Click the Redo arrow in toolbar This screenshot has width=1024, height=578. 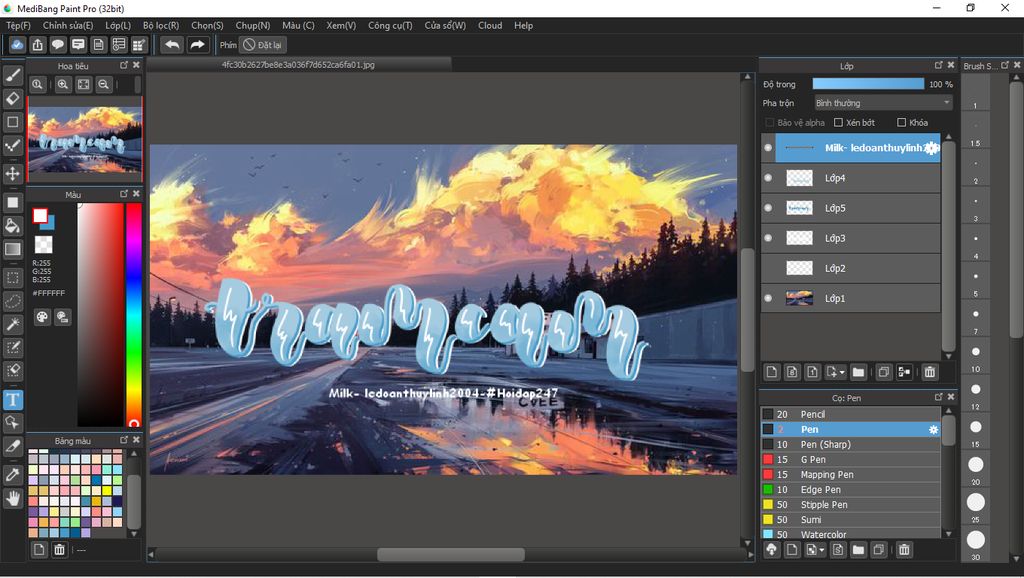pos(197,45)
